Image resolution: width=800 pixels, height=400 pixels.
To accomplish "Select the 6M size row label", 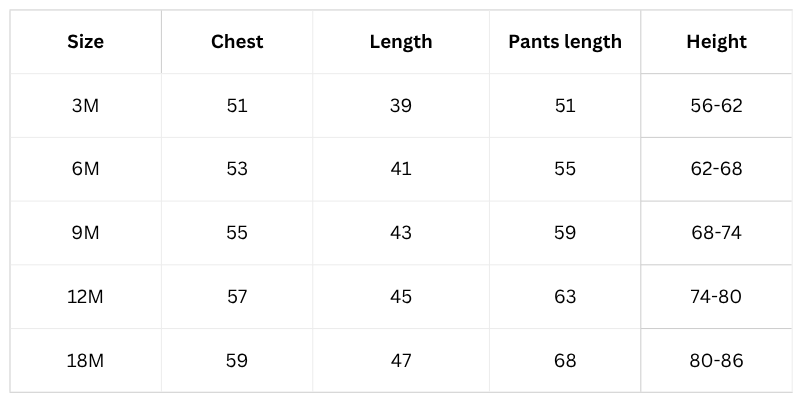I will pos(85,169).
